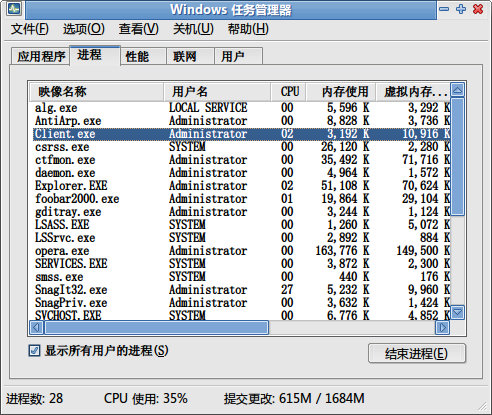This screenshot has height=415, width=492.
Task: Open the 帮助(H) menu
Action: click(x=248, y=29)
